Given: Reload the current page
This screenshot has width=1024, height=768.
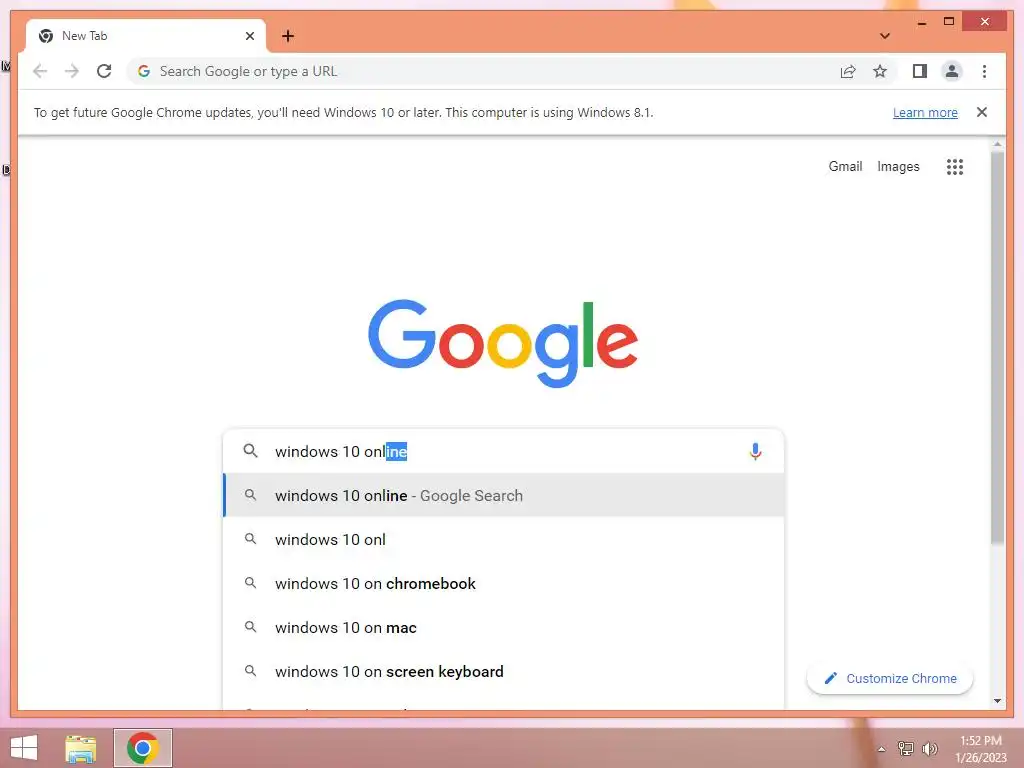Looking at the screenshot, I should 104,71.
